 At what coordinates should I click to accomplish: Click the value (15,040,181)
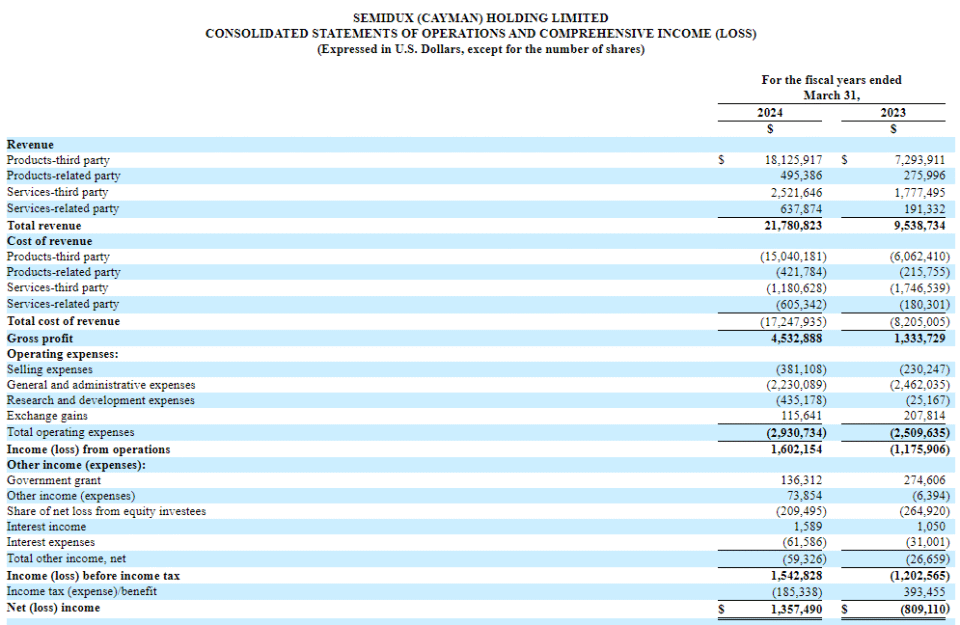coord(793,257)
